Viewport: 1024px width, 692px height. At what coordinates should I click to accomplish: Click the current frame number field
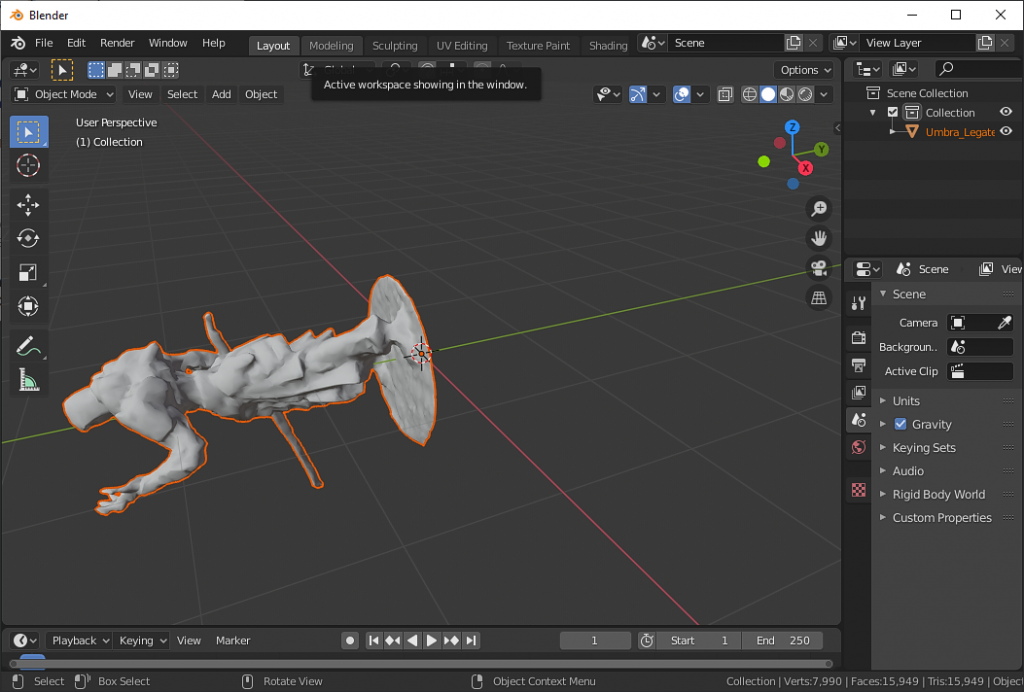[x=595, y=640]
